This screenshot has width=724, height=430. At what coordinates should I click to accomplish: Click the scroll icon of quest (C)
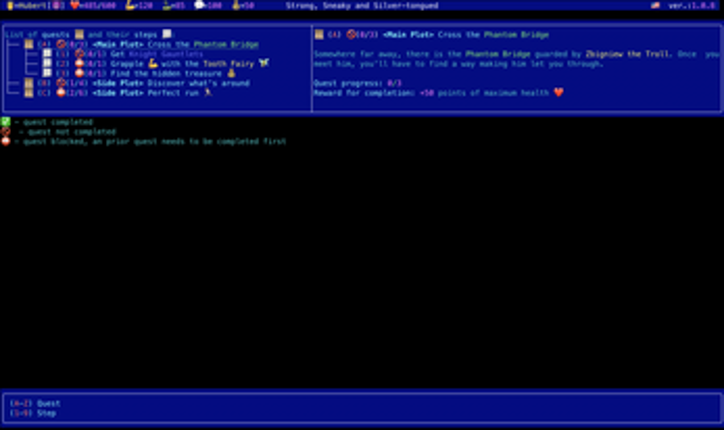point(29,93)
